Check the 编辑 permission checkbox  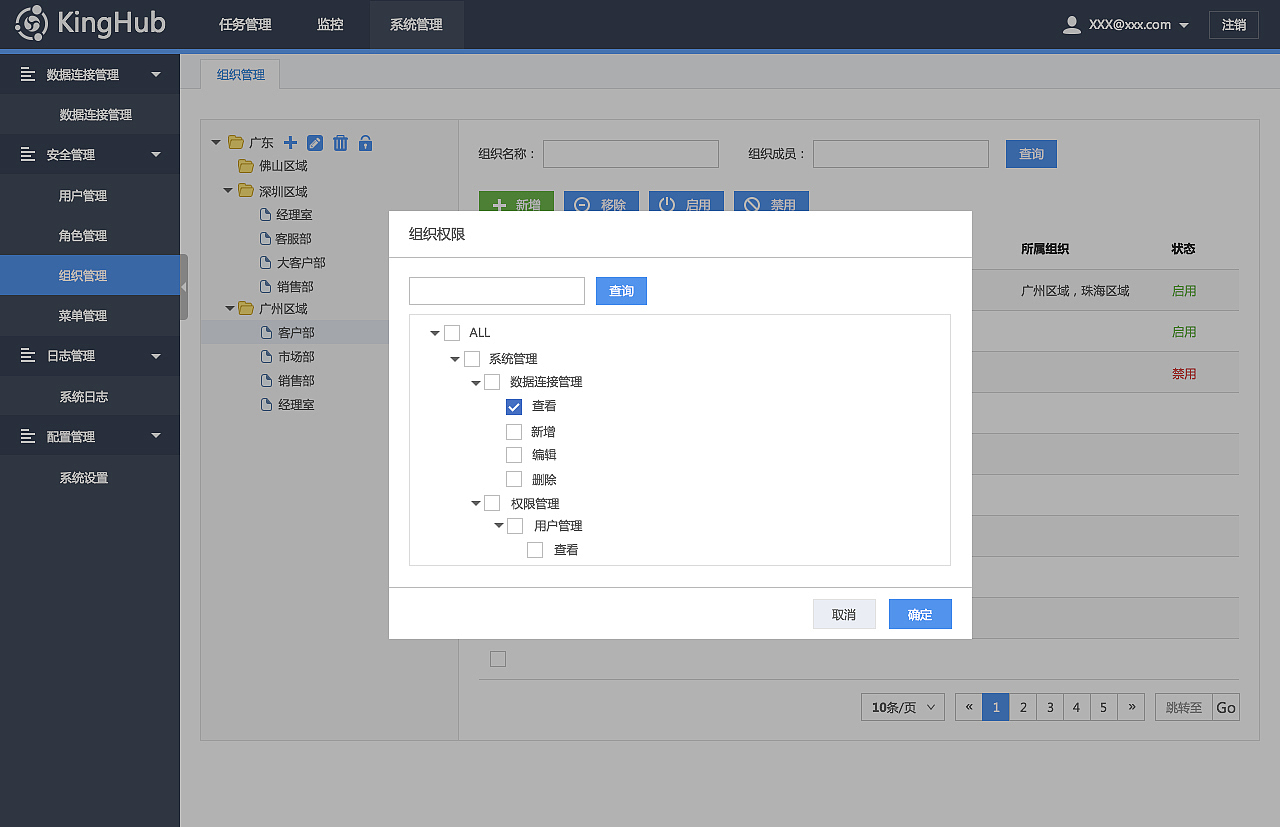click(514, 455)
